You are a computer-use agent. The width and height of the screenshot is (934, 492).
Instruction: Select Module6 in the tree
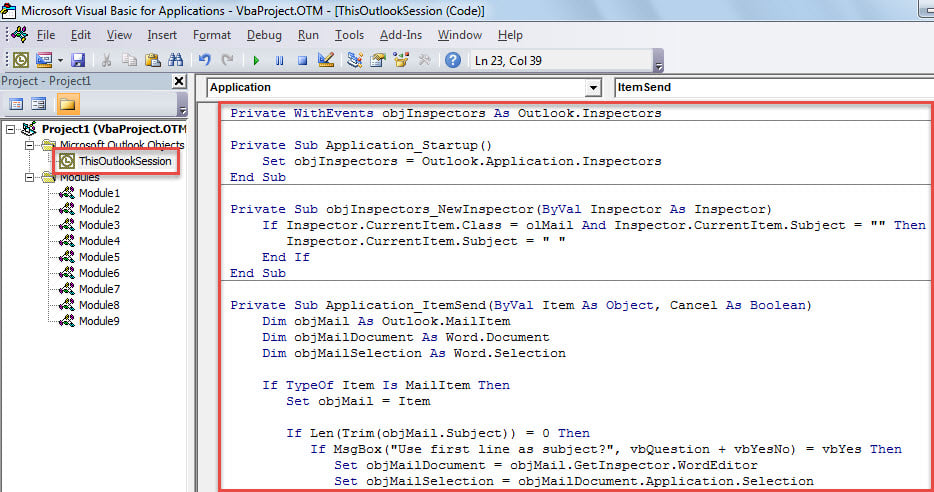click(x=99, y=273)
